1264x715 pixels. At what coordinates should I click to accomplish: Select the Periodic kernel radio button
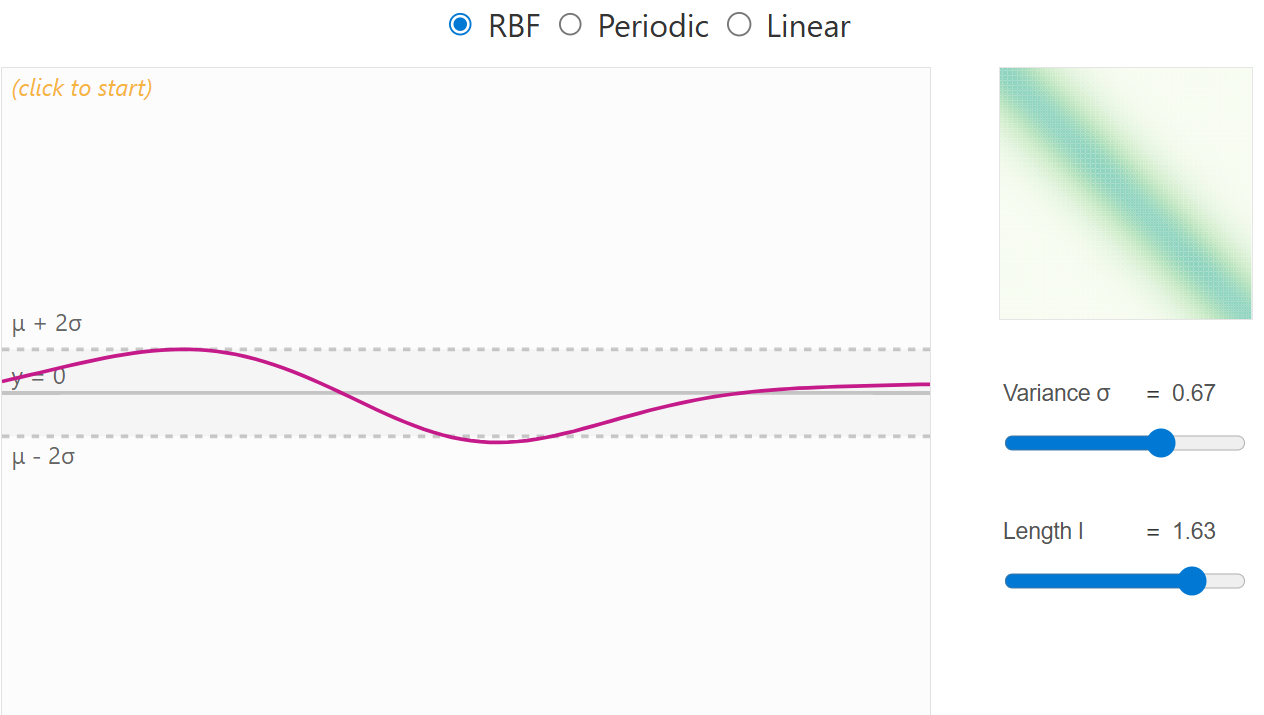(x=570, y=25)
